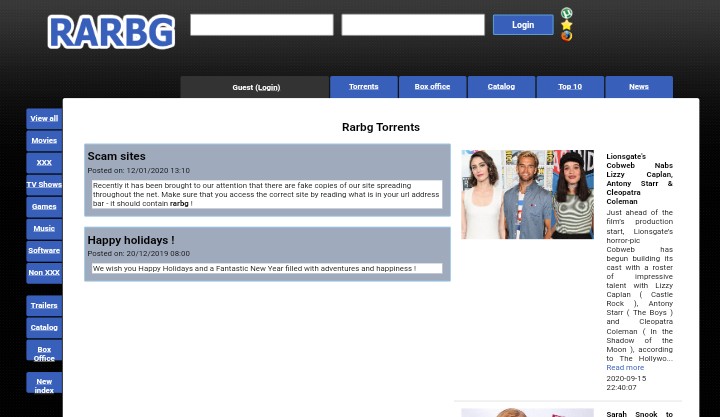The height and width of the screenshot is (417, 720).
Task: Select Movies category in sidebar
Action: [x=44, y=141]
